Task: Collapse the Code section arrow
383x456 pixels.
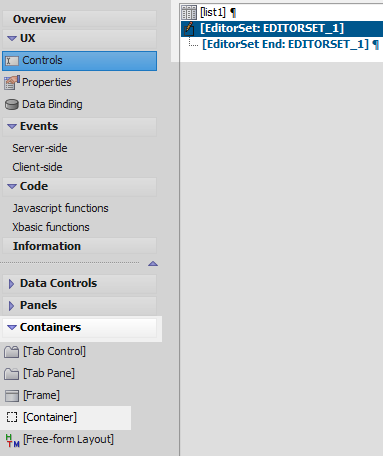Action: (x=12, y=187)
